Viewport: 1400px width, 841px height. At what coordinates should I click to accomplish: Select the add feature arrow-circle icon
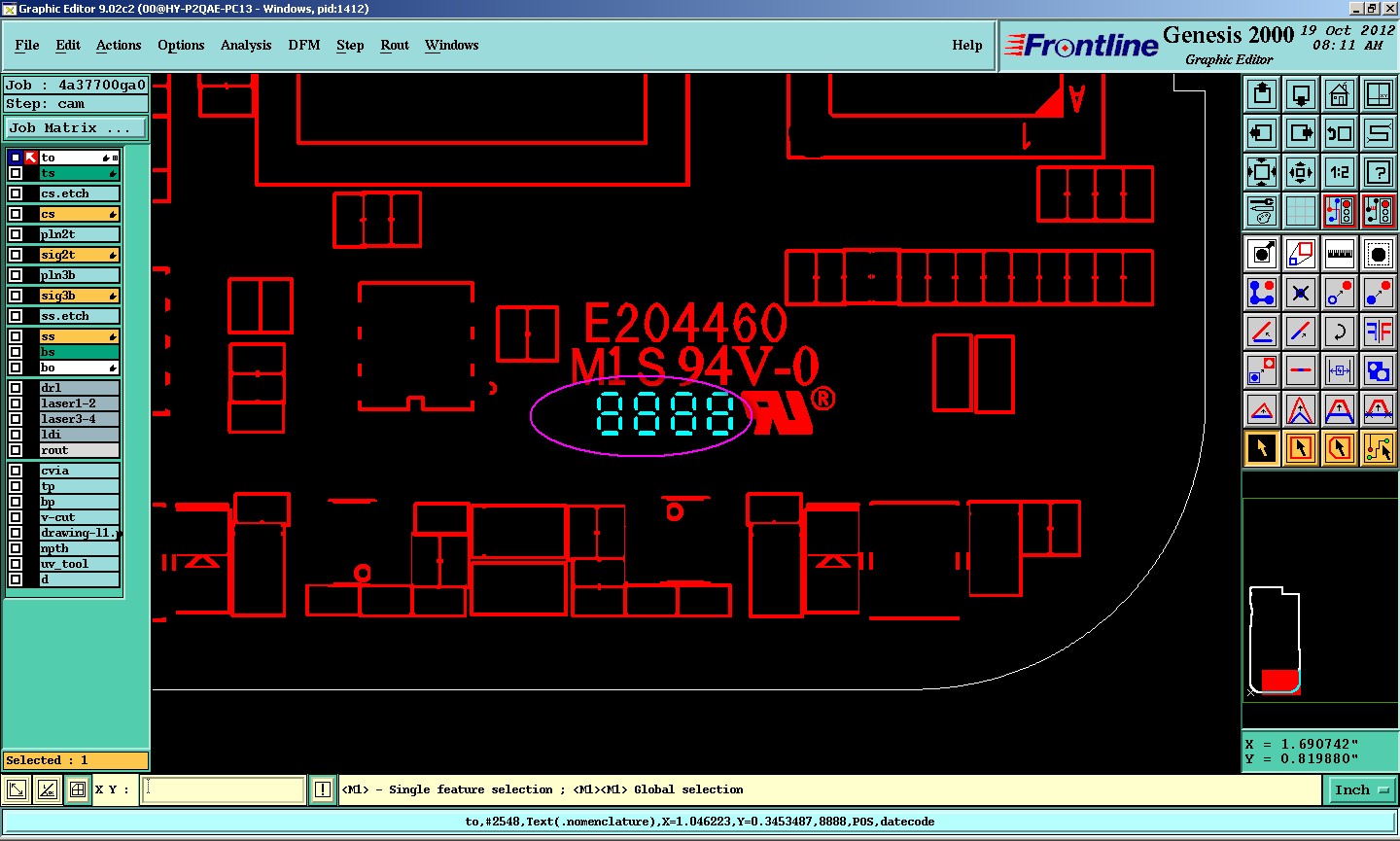(x=1262, y=254)
